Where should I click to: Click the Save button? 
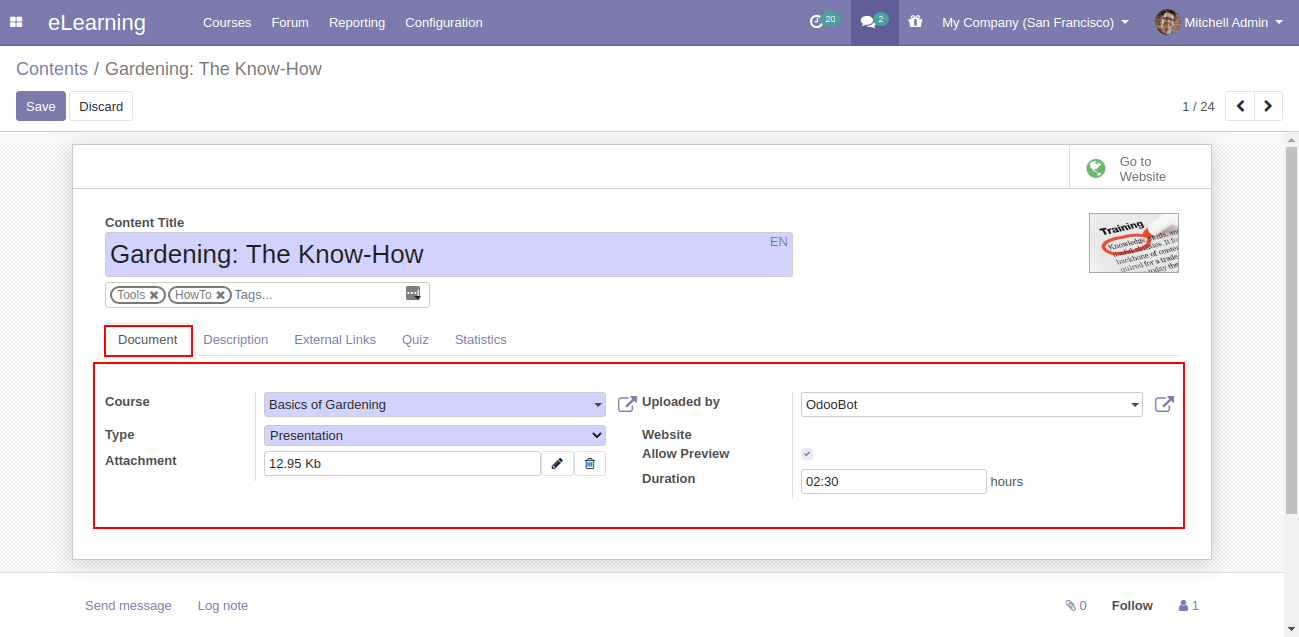pyautogui.click(x=41, y=106)
